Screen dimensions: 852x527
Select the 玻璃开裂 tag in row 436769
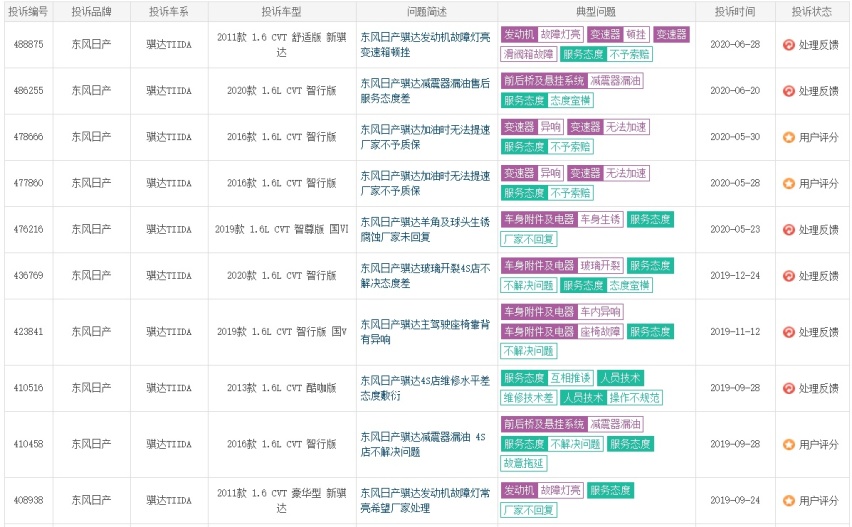tap(600, 266)
